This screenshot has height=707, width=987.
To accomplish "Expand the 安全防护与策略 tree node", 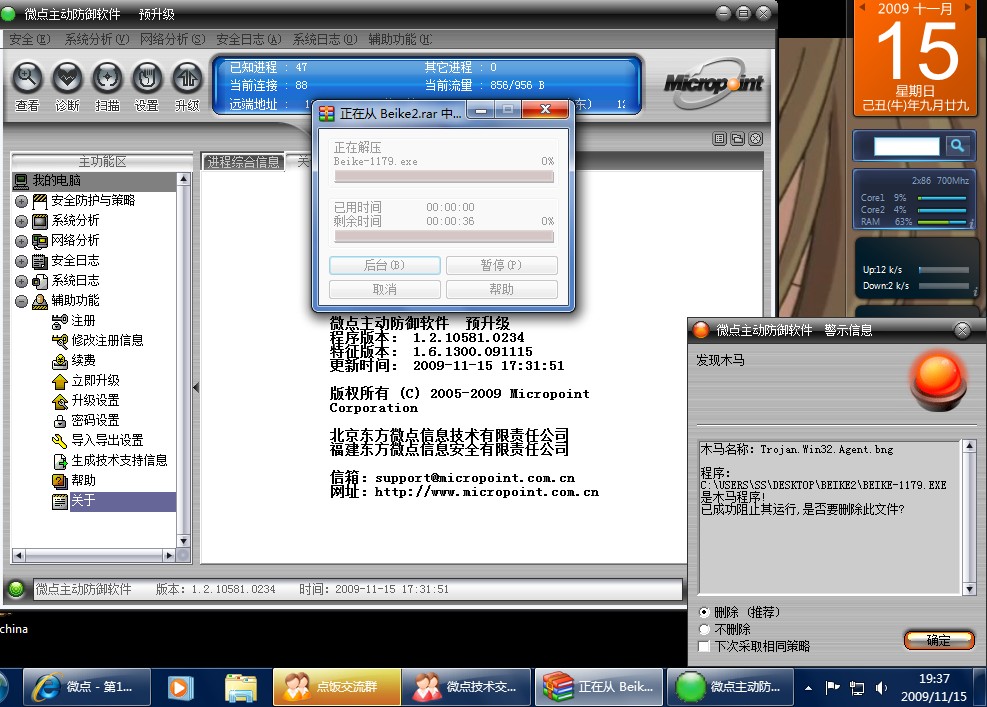I will (21, 201).
